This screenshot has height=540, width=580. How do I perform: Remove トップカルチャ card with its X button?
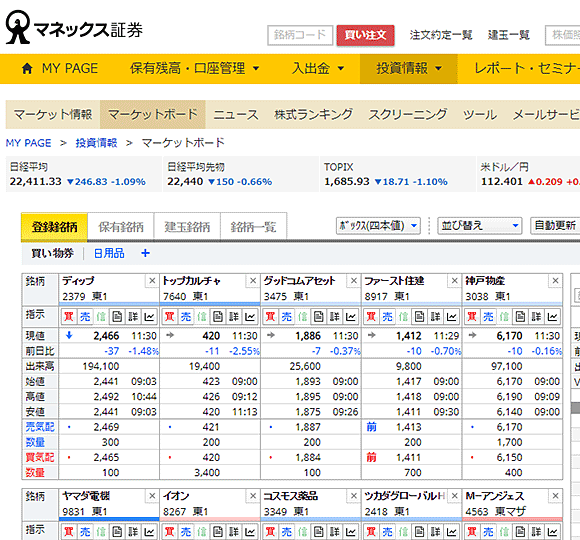(x=253, y=281)
